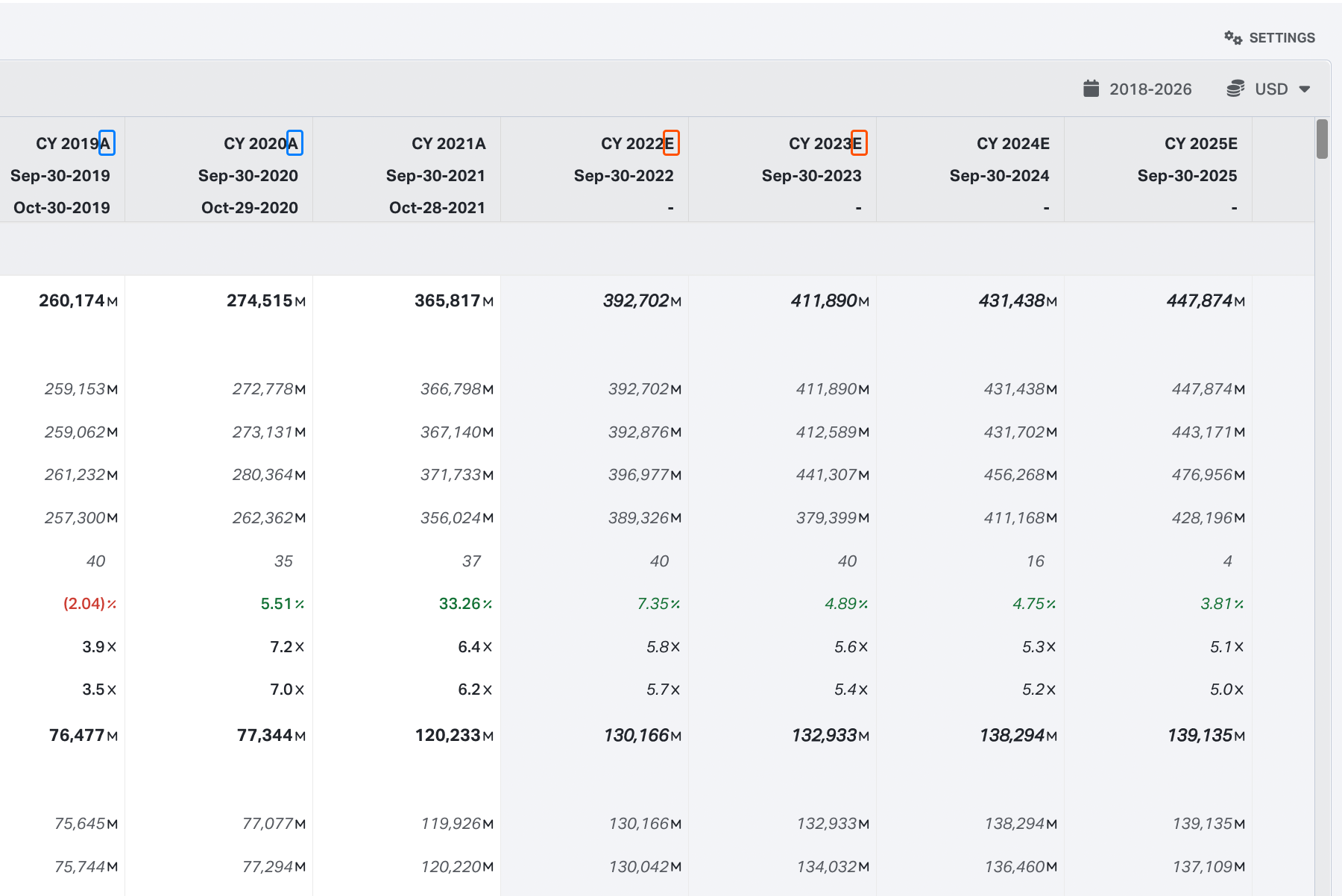Image resolution: width=1342 pixels, height=896 pixels.
Task: Click the bold 392,702M estimate cell
Action: [x=642, y=301]
